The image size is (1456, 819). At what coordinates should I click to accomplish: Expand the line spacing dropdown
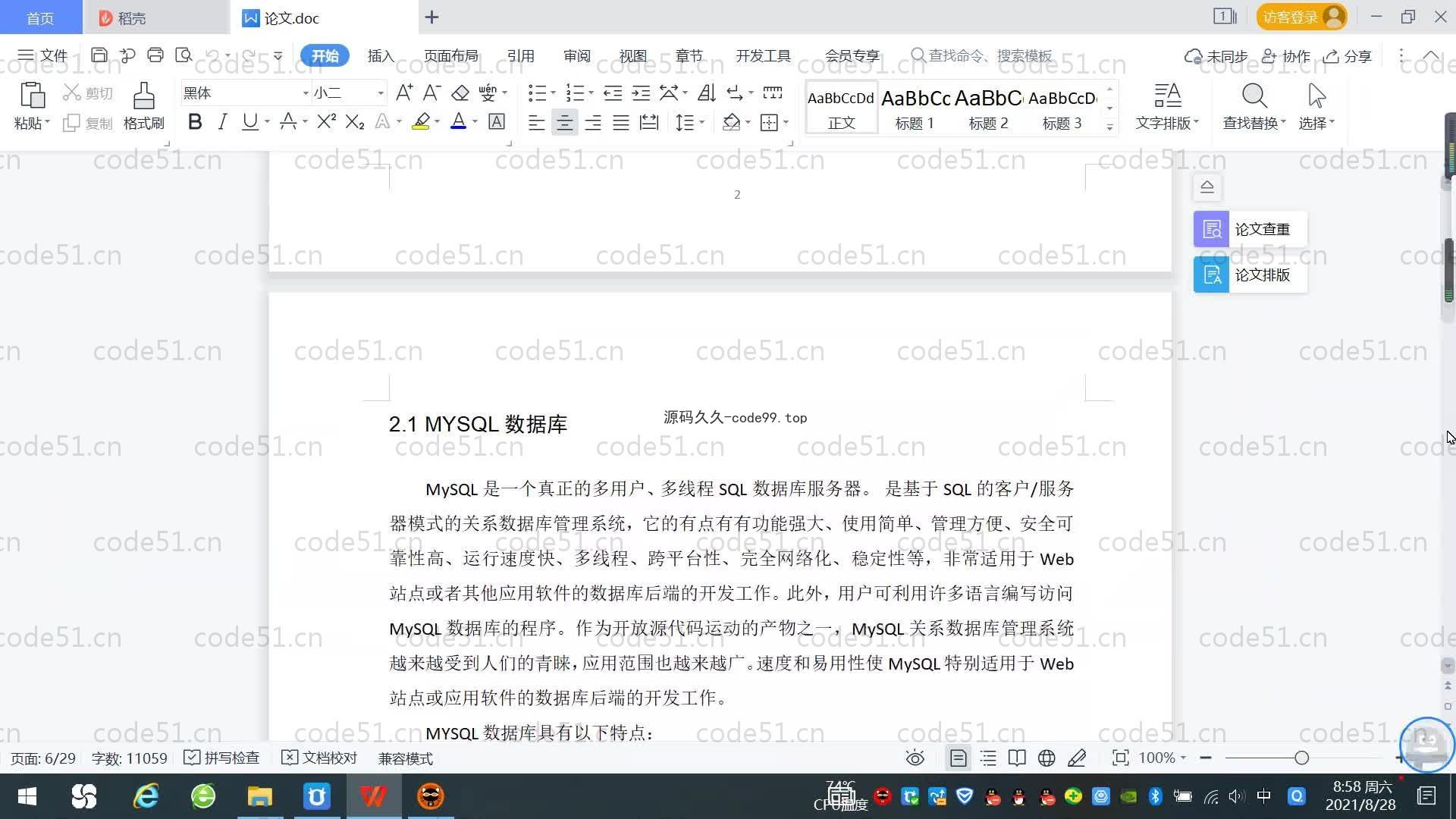(x=701, y=123)
